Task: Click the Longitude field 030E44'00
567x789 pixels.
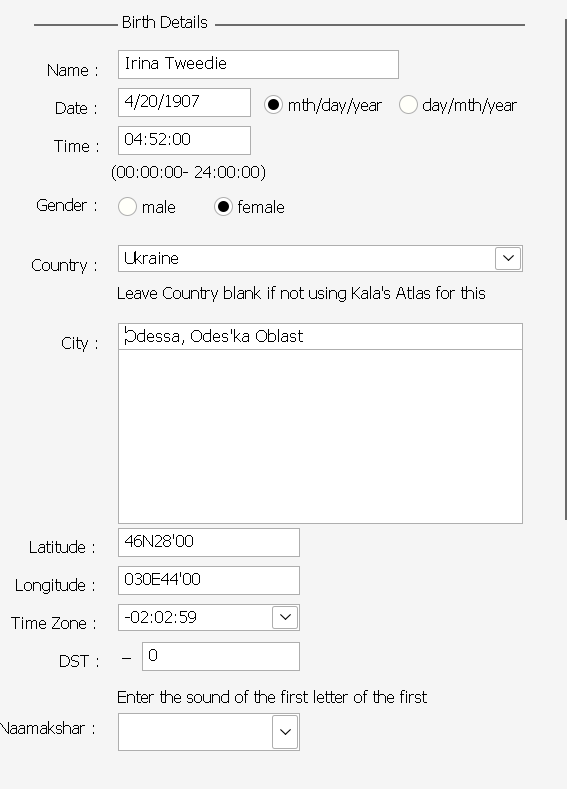Action: click(x=209, y=580)
